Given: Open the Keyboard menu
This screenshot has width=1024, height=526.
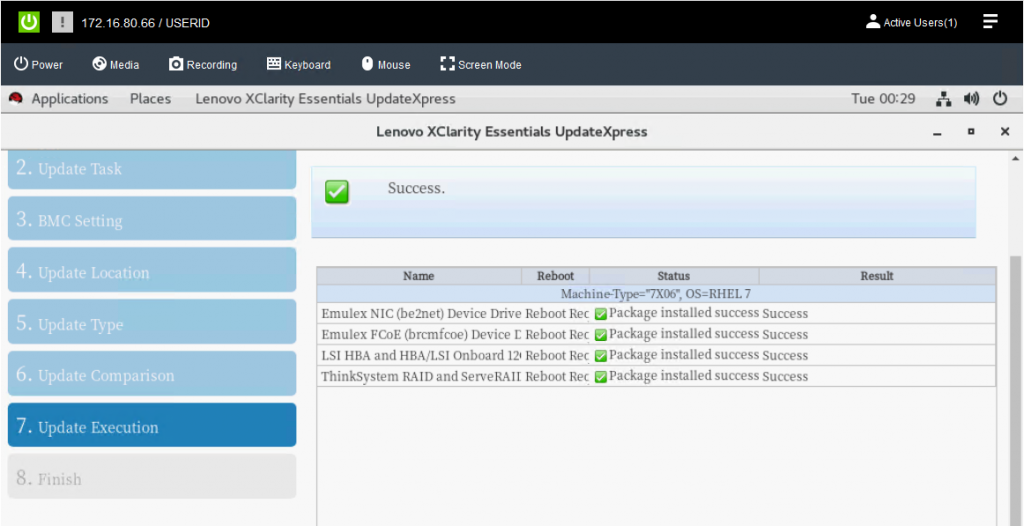Looking at the screenshot, I should (298, 64).
